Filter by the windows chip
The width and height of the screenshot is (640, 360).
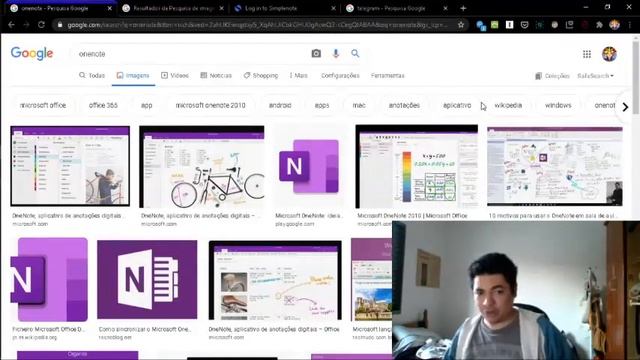558,105
